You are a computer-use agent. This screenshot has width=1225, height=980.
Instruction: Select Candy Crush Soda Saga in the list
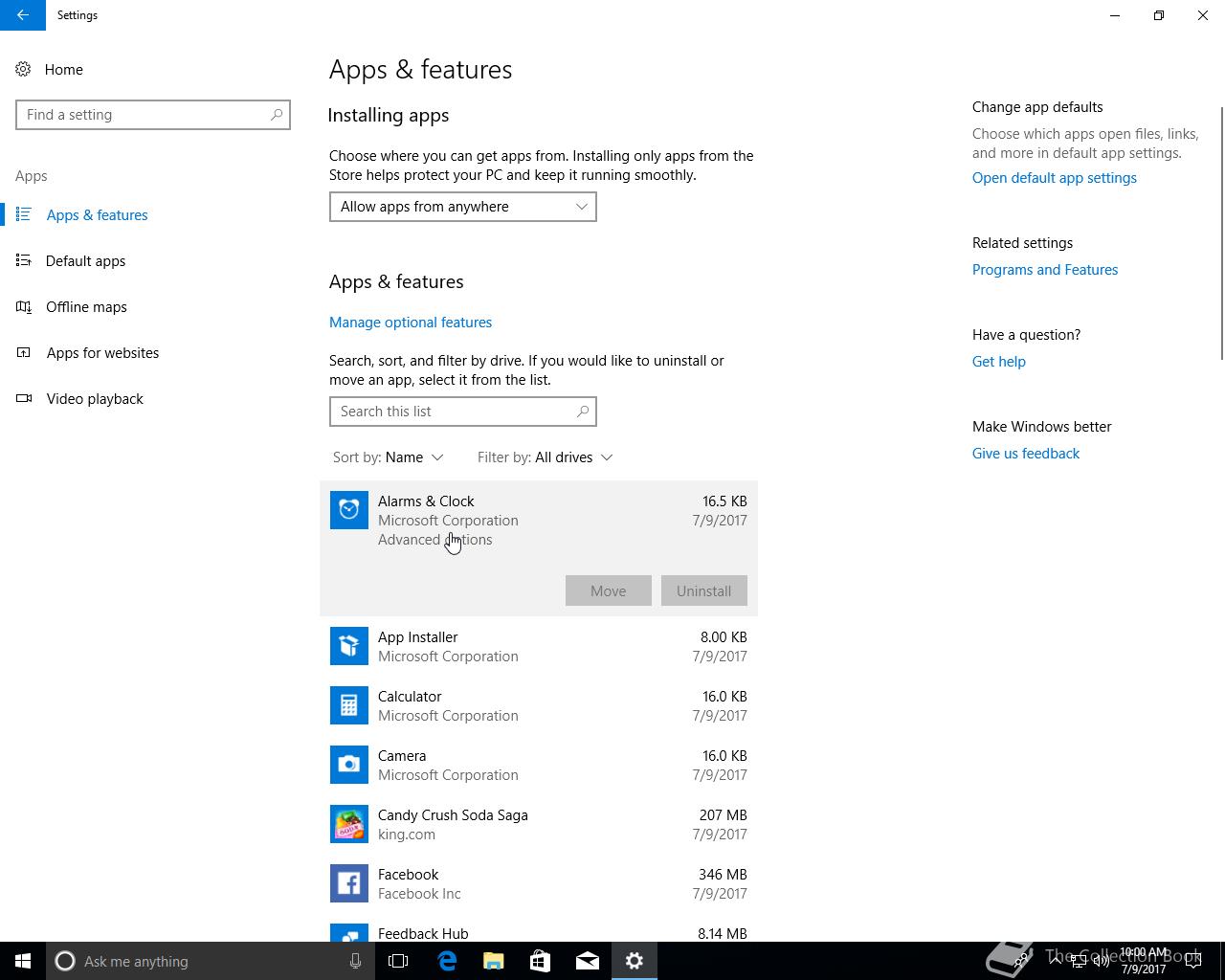click(539, 824)
